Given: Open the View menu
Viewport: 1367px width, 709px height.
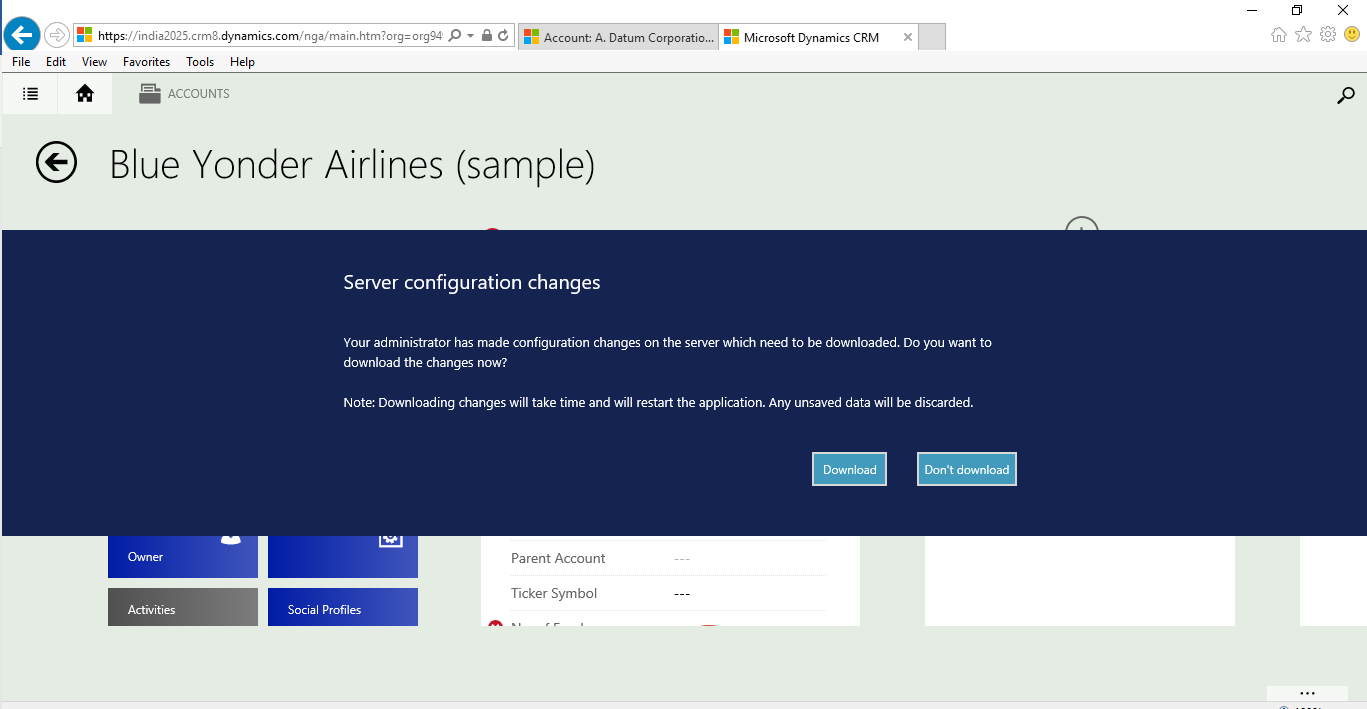Looking at the screenshot, I should [94, 62].
